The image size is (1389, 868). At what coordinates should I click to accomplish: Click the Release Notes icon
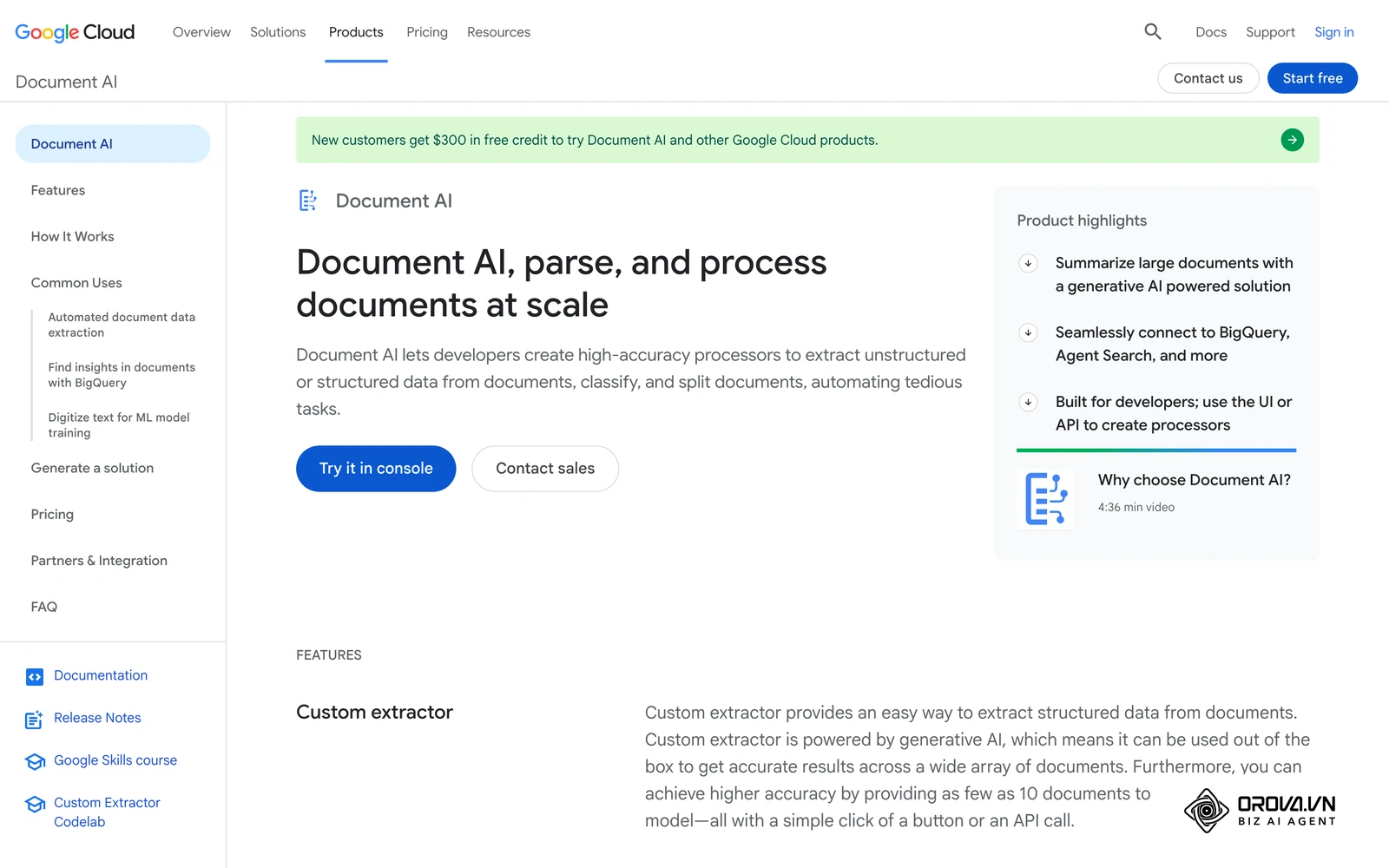tap(35, 720)
